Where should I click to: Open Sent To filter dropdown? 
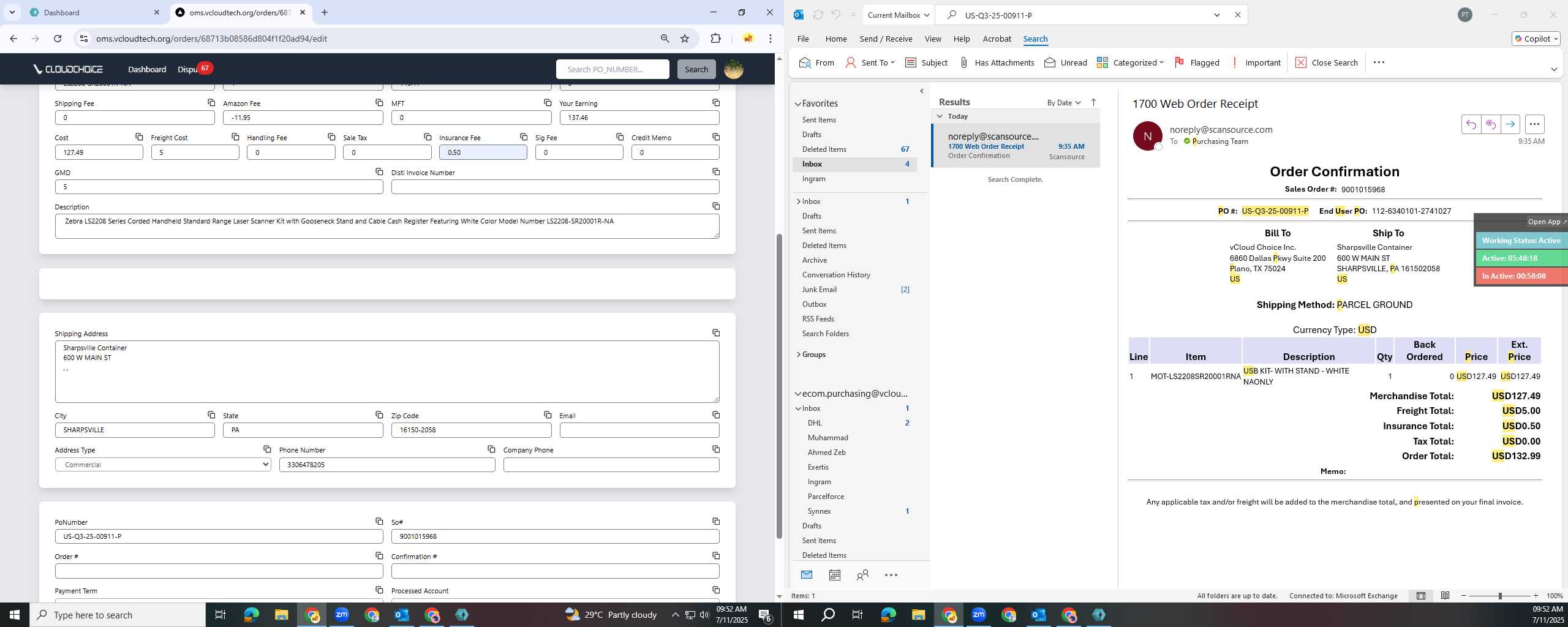pyautogui.click(x=870, y=62)
